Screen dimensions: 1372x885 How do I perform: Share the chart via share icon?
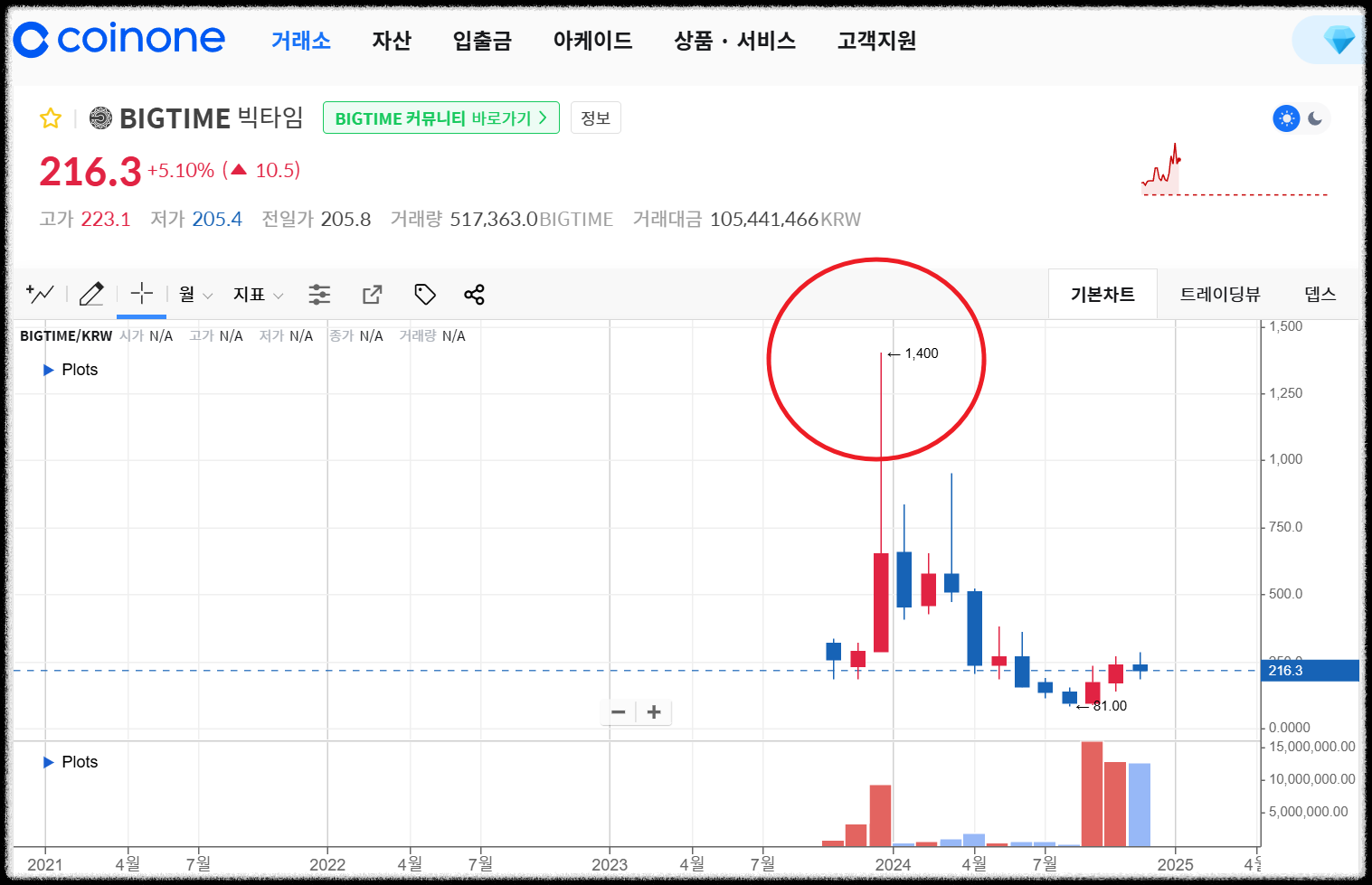[x=474, y=294]
